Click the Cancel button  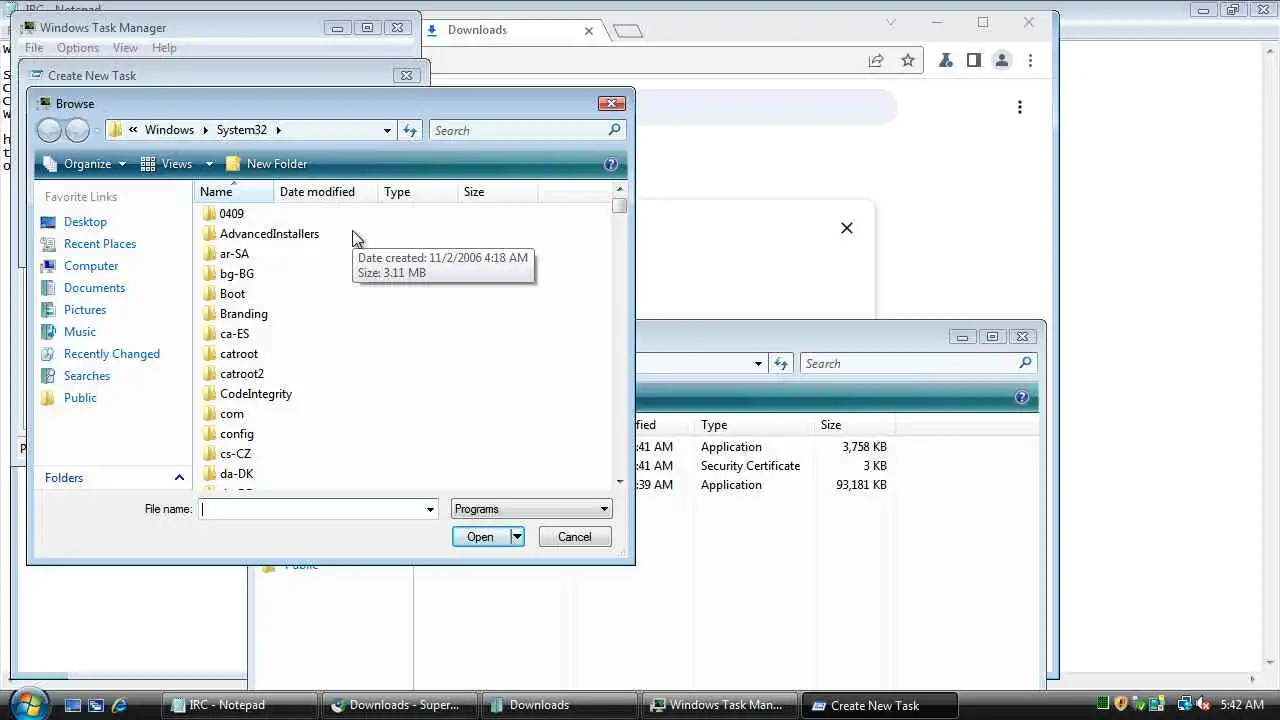[574, 537]
